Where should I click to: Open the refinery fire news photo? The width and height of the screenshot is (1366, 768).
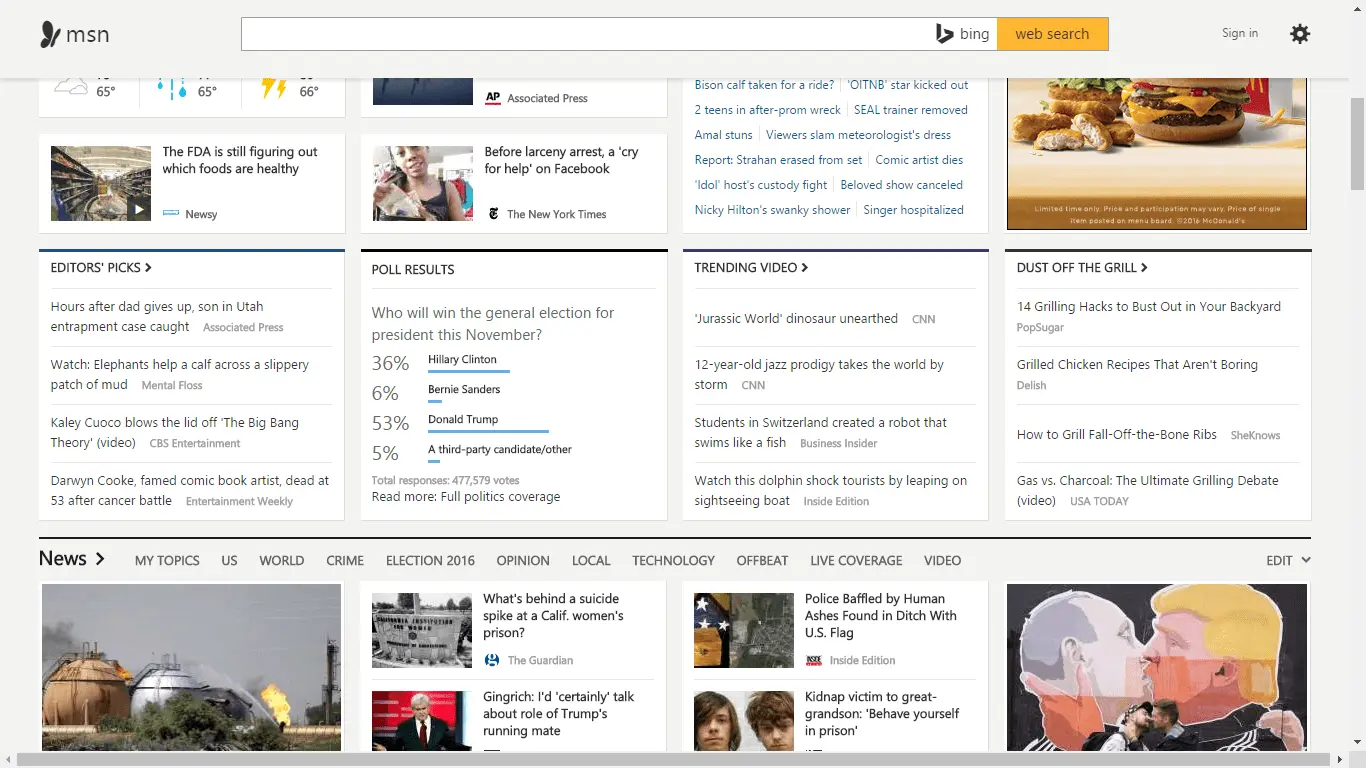coord(191,667)
